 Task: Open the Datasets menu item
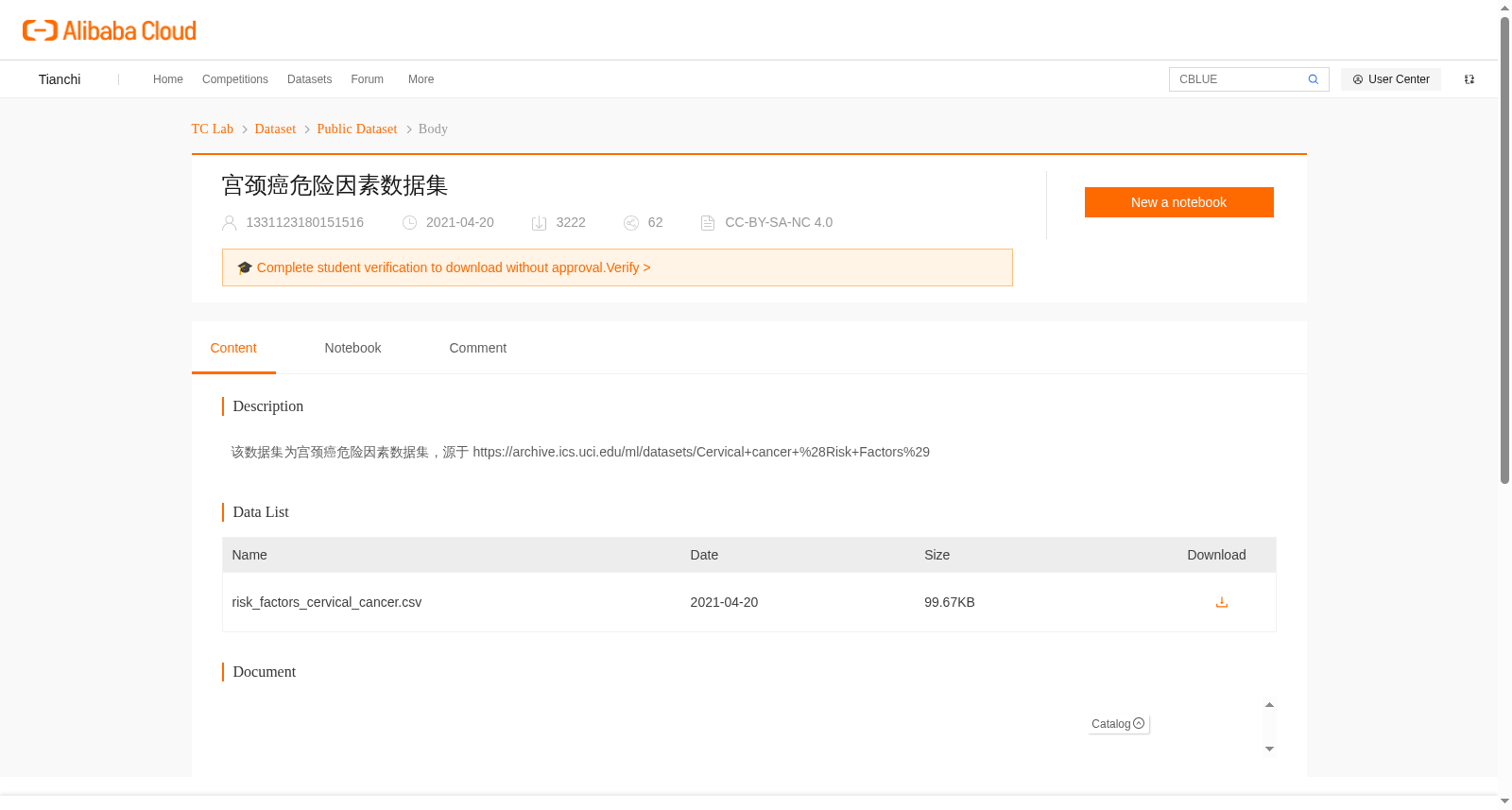309,79
